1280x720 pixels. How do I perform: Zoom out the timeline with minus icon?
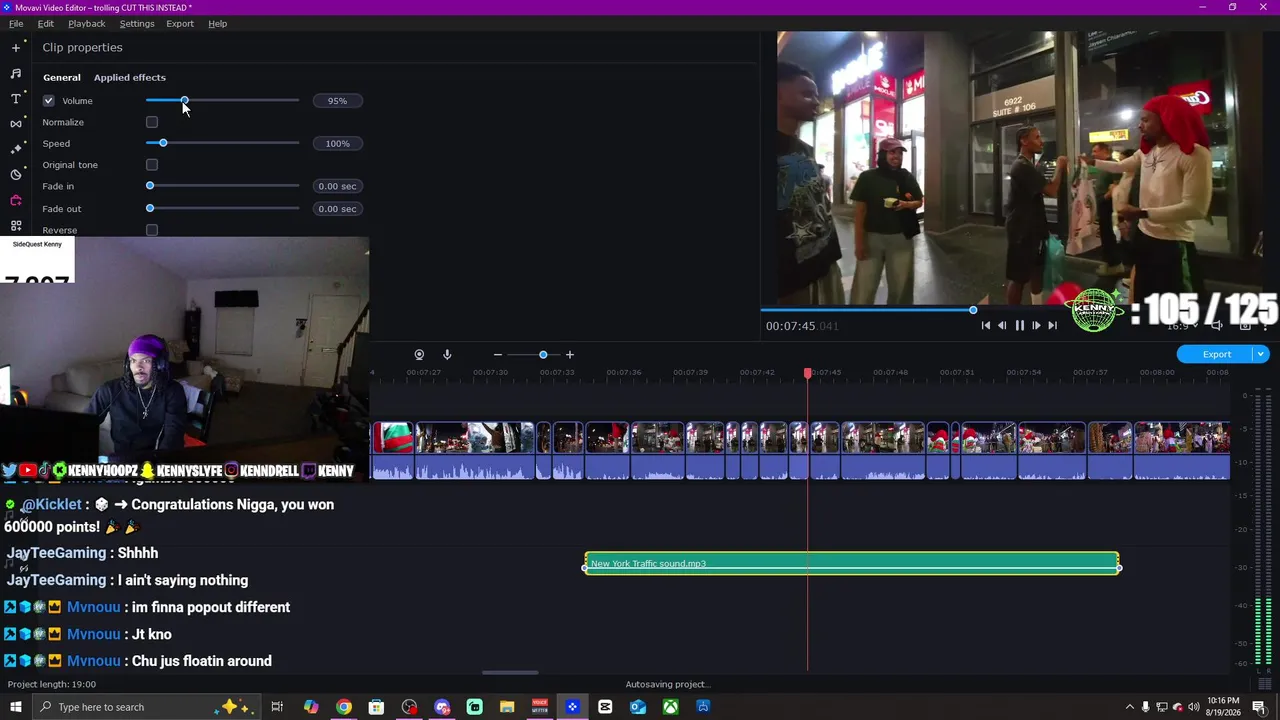tap(498, 355)
